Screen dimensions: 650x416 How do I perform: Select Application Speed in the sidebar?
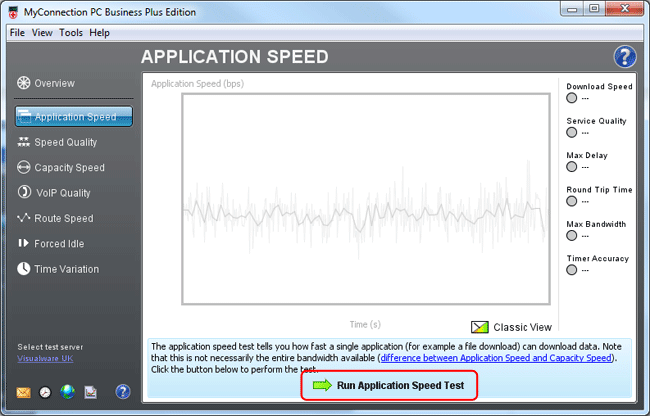[74, 116]
